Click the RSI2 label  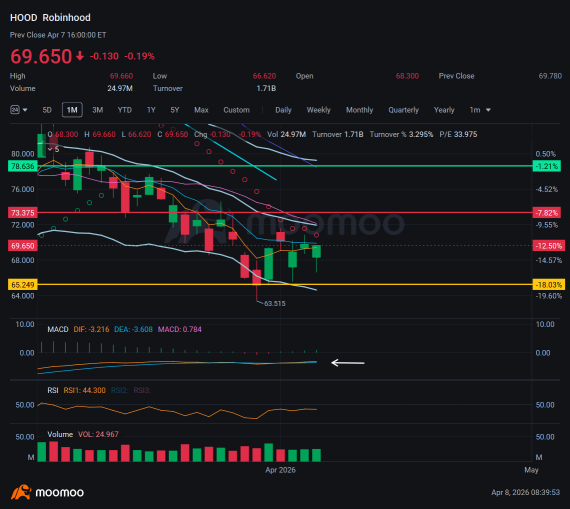pyautogui.click(x=120, y=390)
